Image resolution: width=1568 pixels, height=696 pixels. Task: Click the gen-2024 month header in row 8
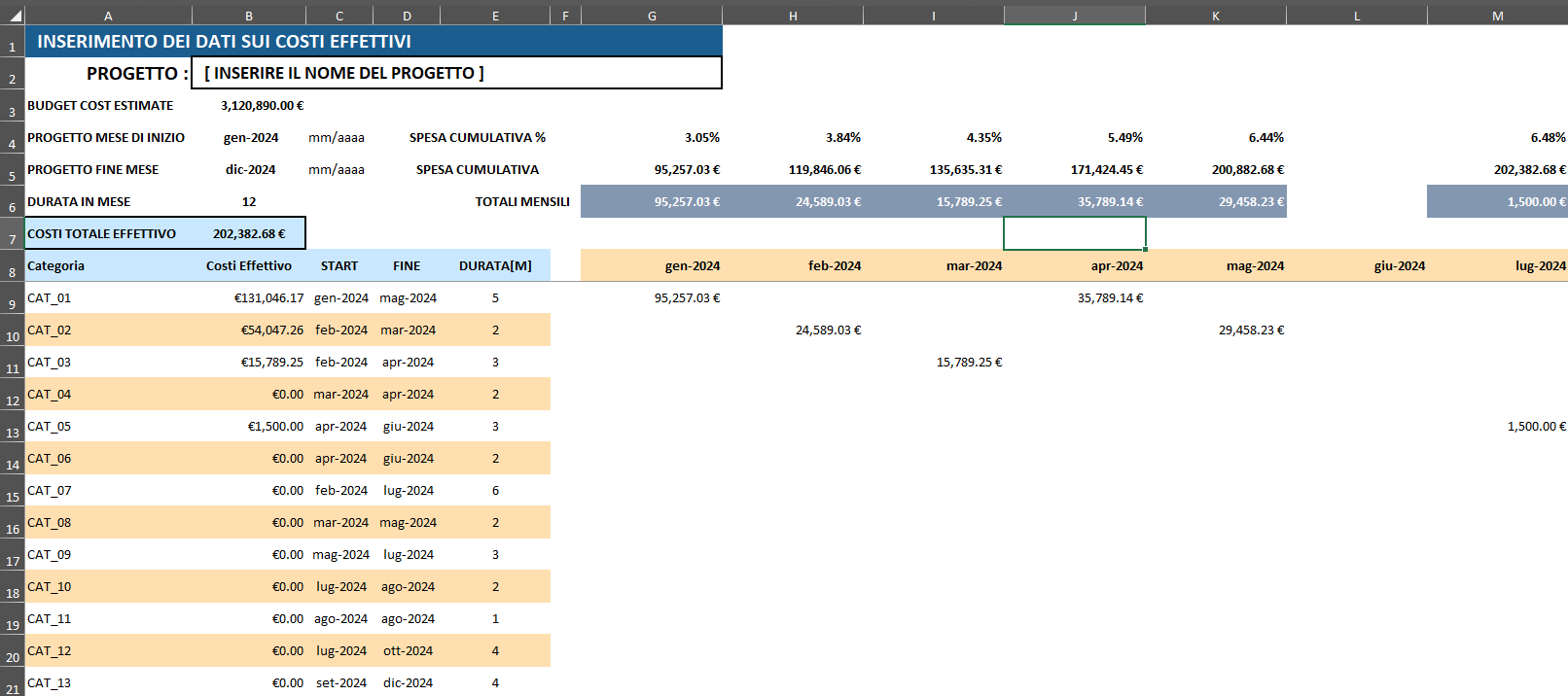[692, 265]
